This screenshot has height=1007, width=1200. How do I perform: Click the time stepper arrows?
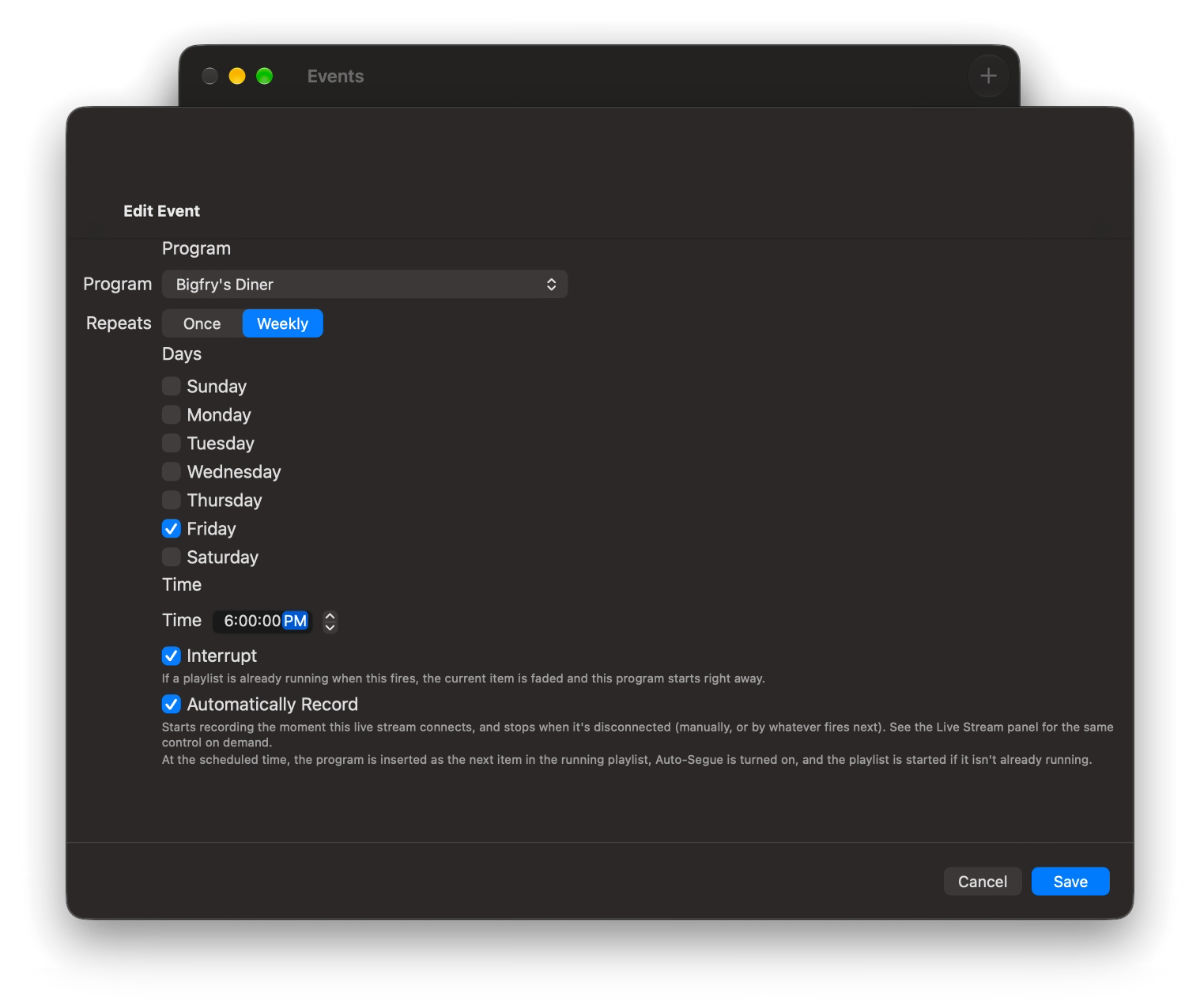(x=330, y=622)
